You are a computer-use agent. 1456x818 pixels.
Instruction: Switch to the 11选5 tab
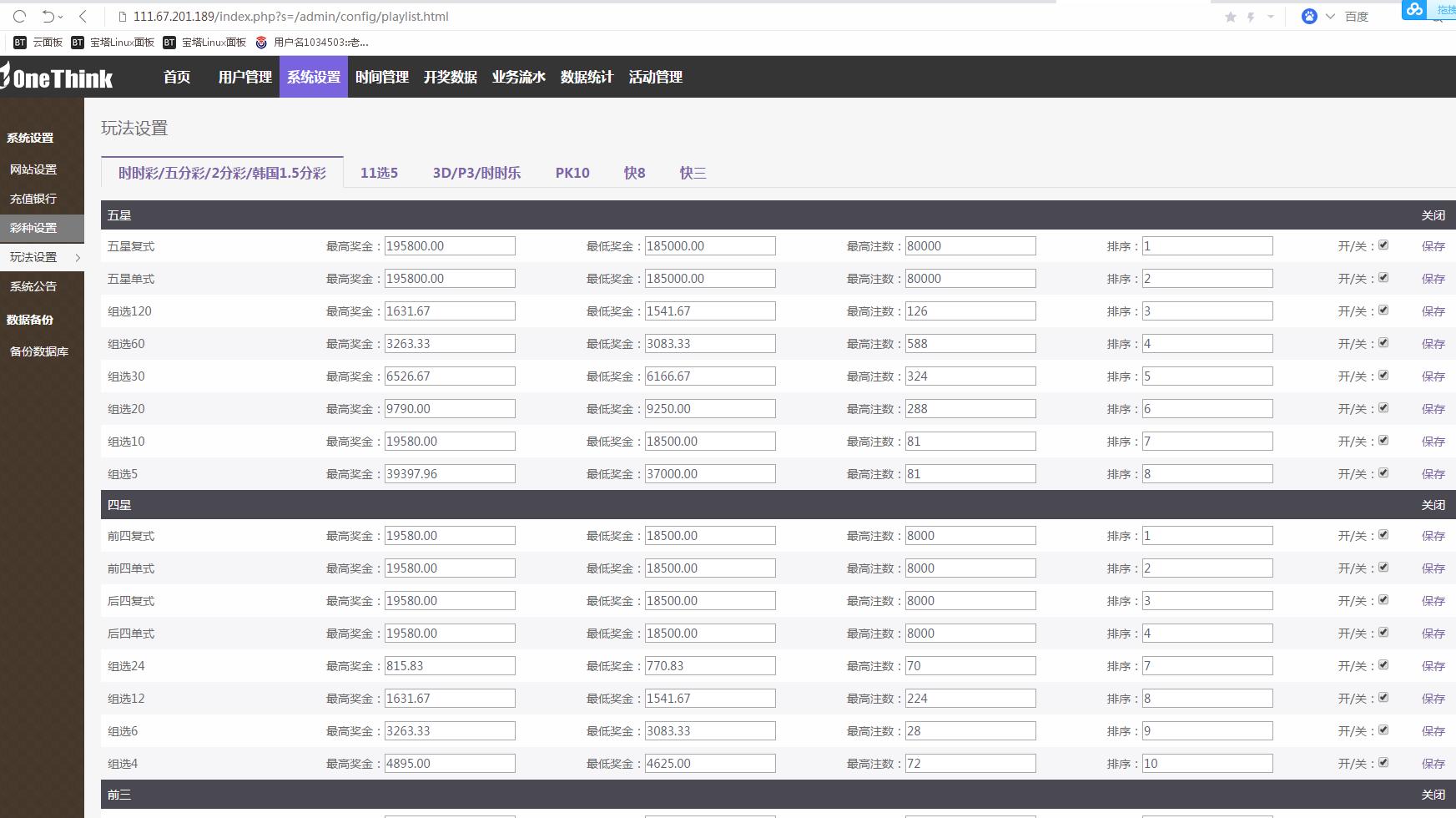click(379, 173)
